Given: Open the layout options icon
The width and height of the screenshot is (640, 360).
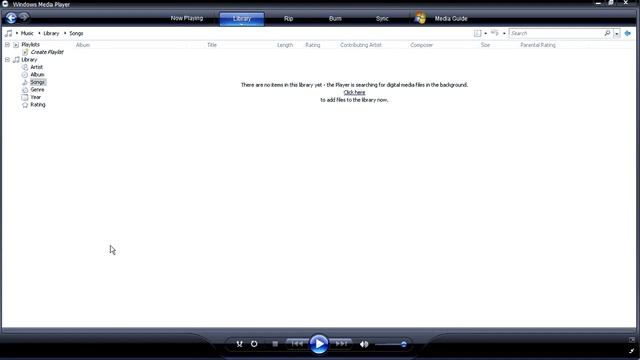Looking at the screenshot, I should click(x=477, y=33).
